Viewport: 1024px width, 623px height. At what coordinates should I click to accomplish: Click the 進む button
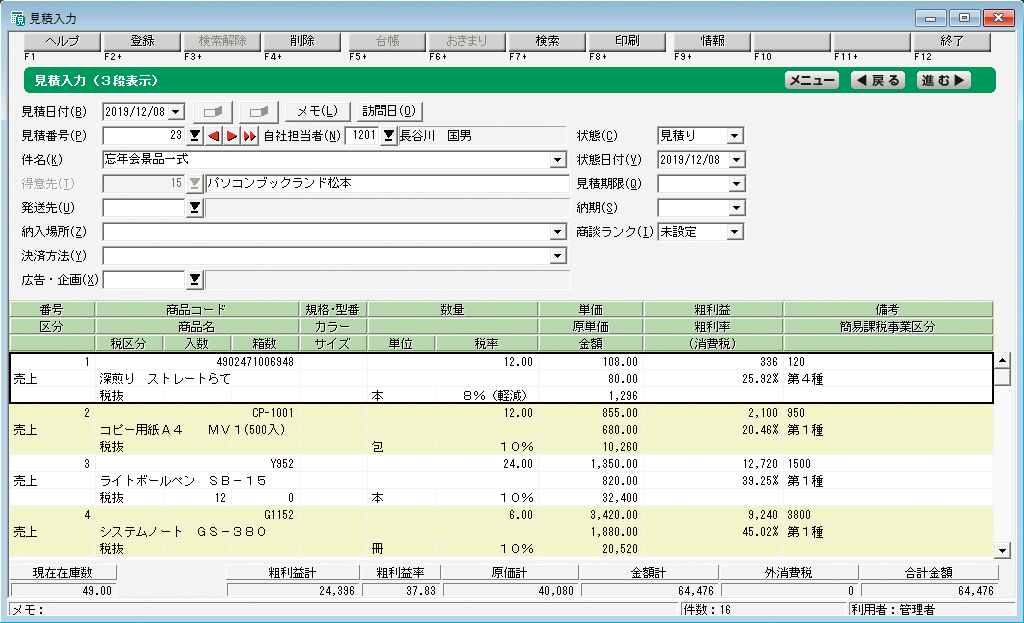tap(944, 80)
